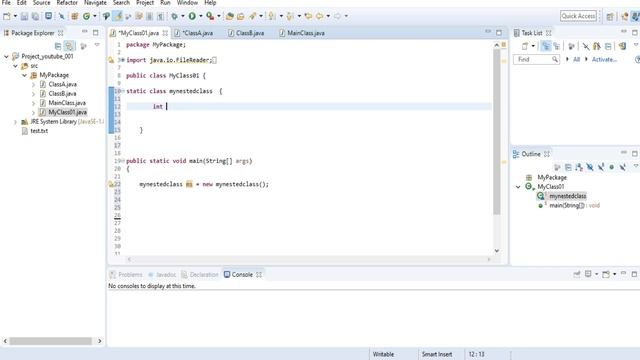Click the New file toolbar icon

[x=7, y=16]
